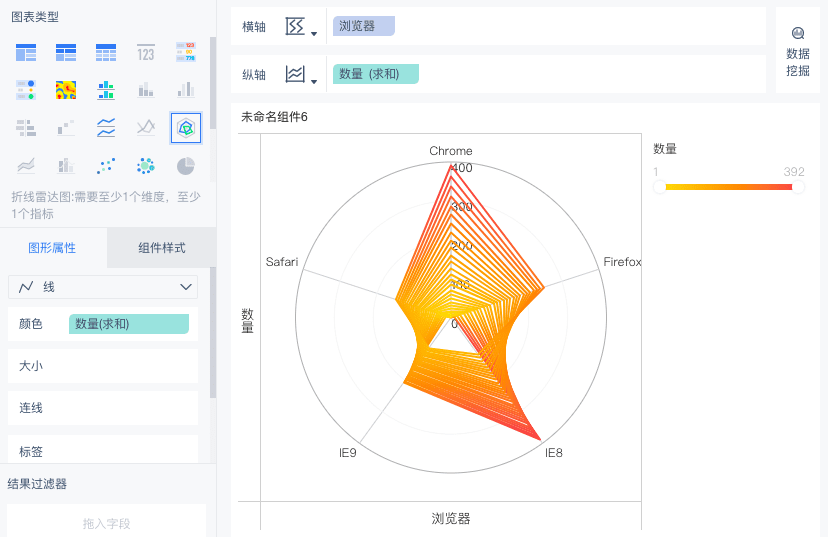Click the orange gradient bar in the legend
Viewport: 828px width, 537px height.
click(729, 186)
